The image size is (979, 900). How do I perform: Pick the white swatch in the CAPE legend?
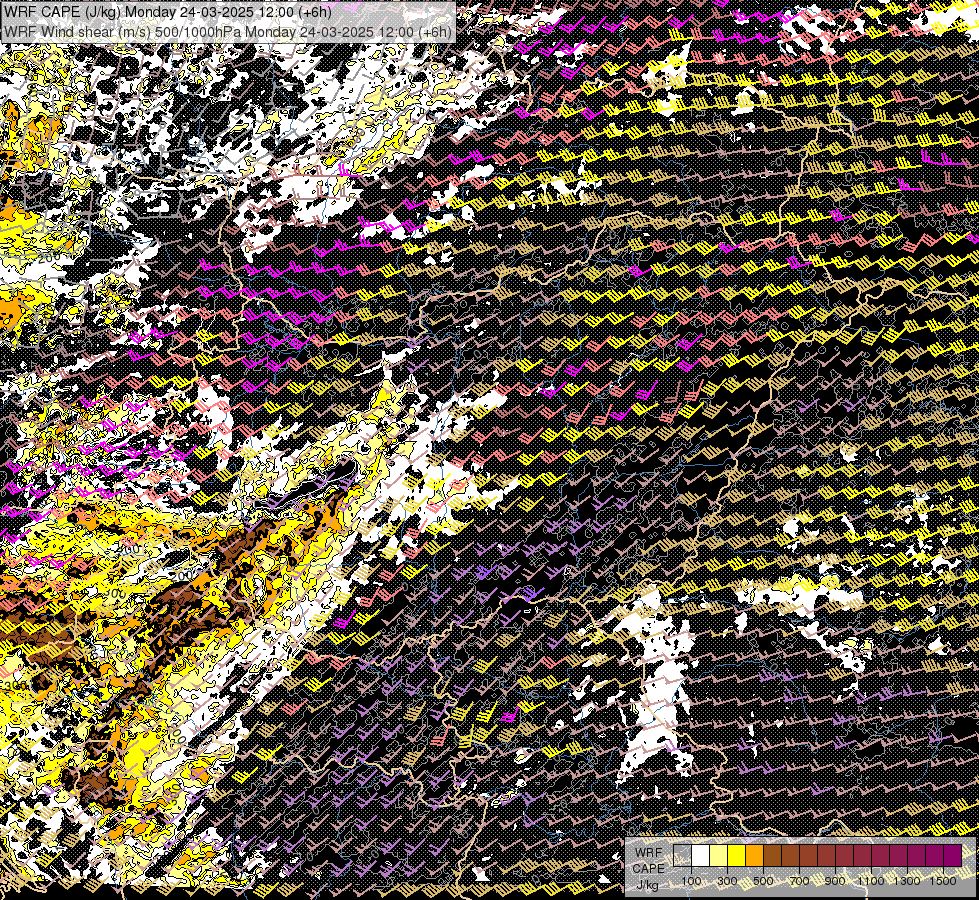click(x=701, y=856)
